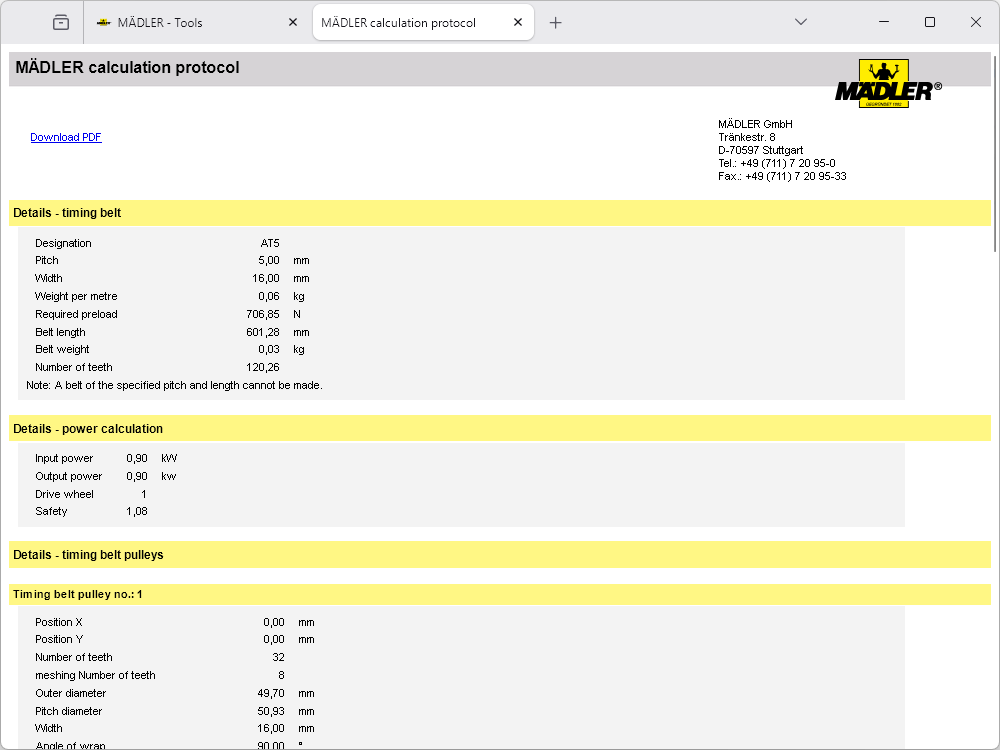This screenshot has height=750, width=1000.
Task: Minimize the browser window
Action: tap(883, 22)
